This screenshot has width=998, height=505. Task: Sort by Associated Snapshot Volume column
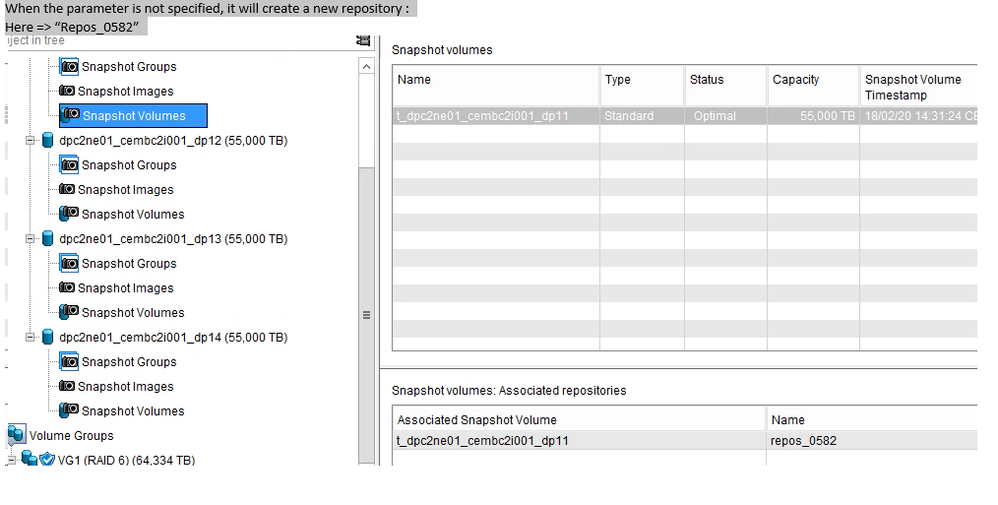[579, 419]
